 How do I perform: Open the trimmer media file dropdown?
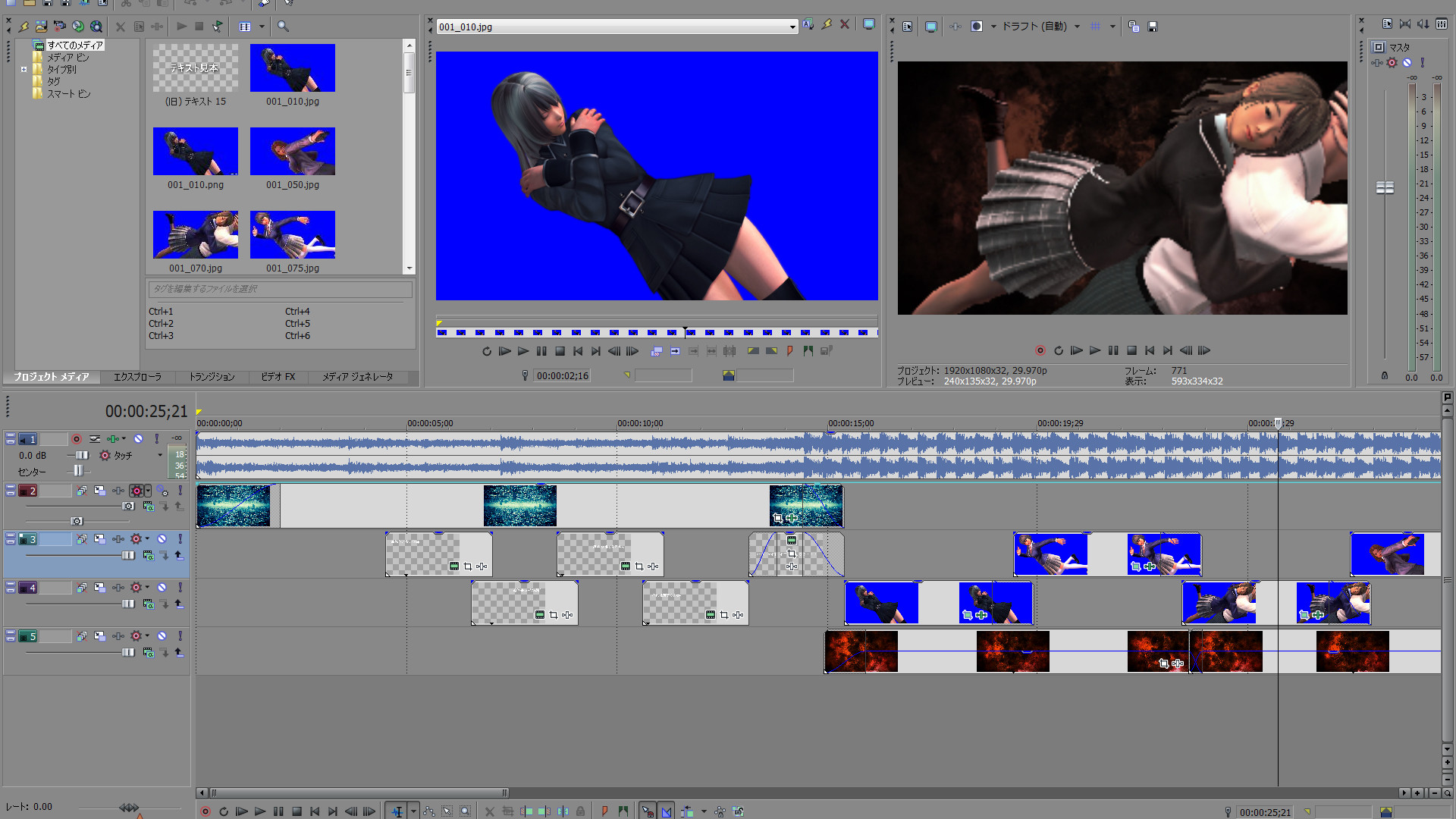[x=792, y=27]
